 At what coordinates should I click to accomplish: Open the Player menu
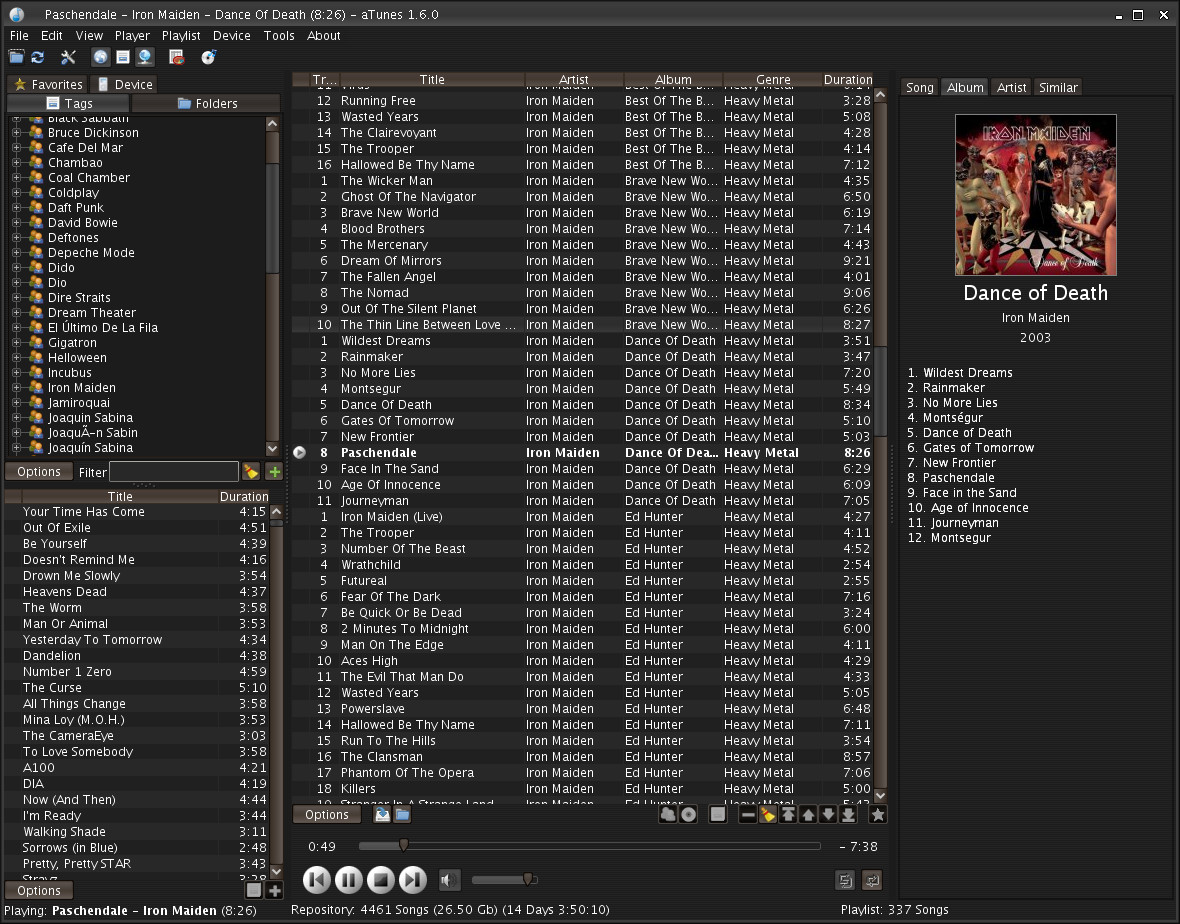pyautogui.click(x=132, y=35)
